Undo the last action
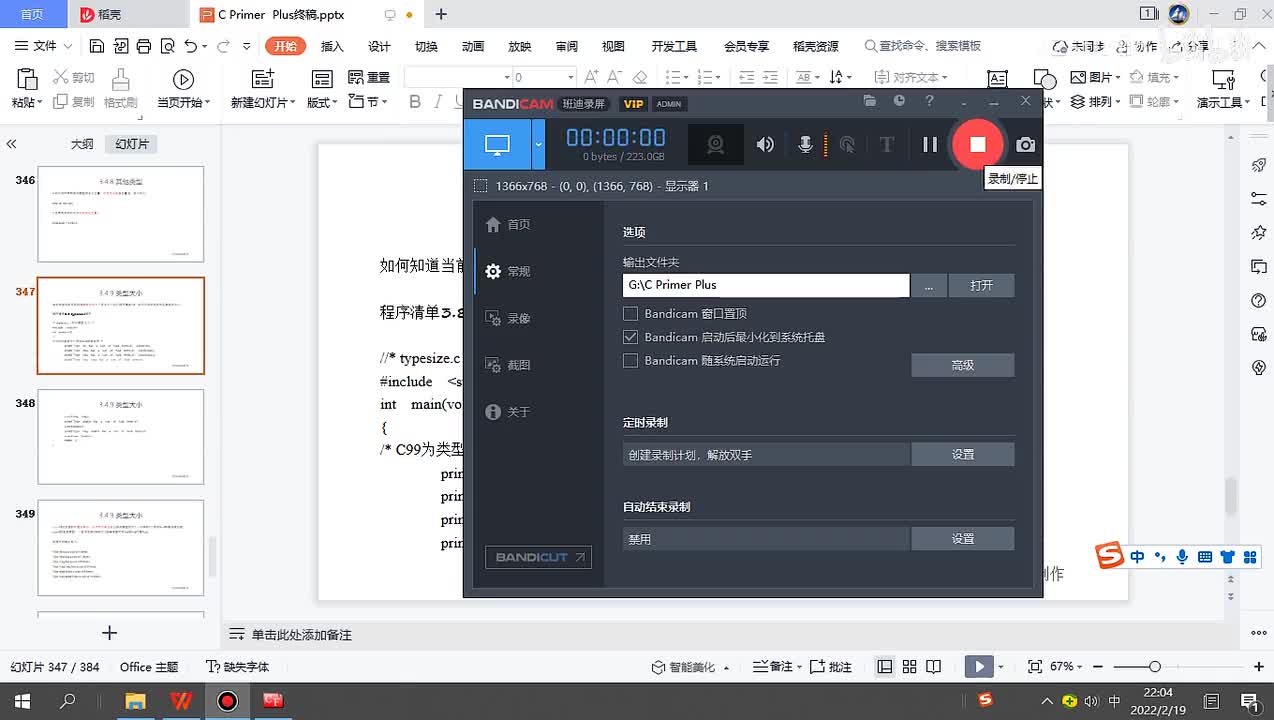Image resolution: width=1274 pixels, height=720 pixels. [x=190, y=46]
